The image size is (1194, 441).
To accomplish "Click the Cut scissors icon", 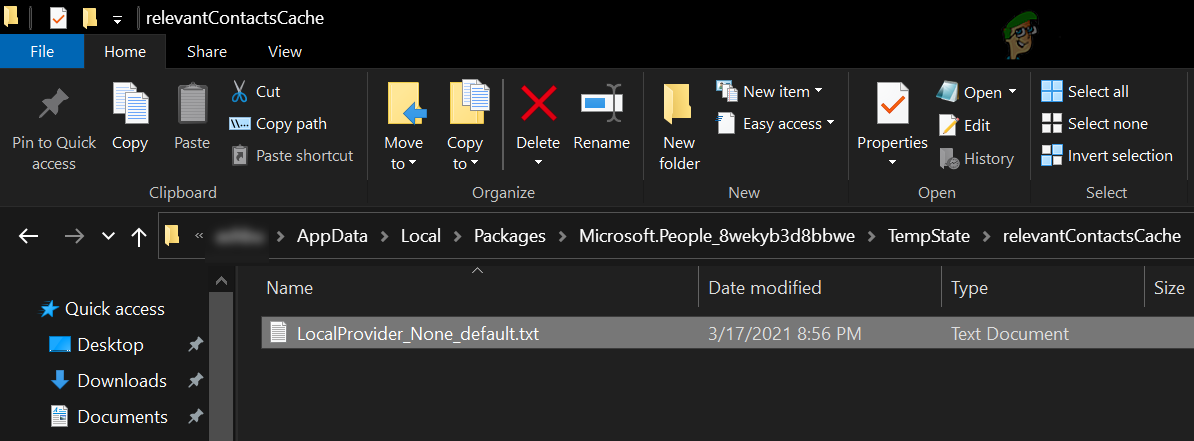I will point(240,92).
